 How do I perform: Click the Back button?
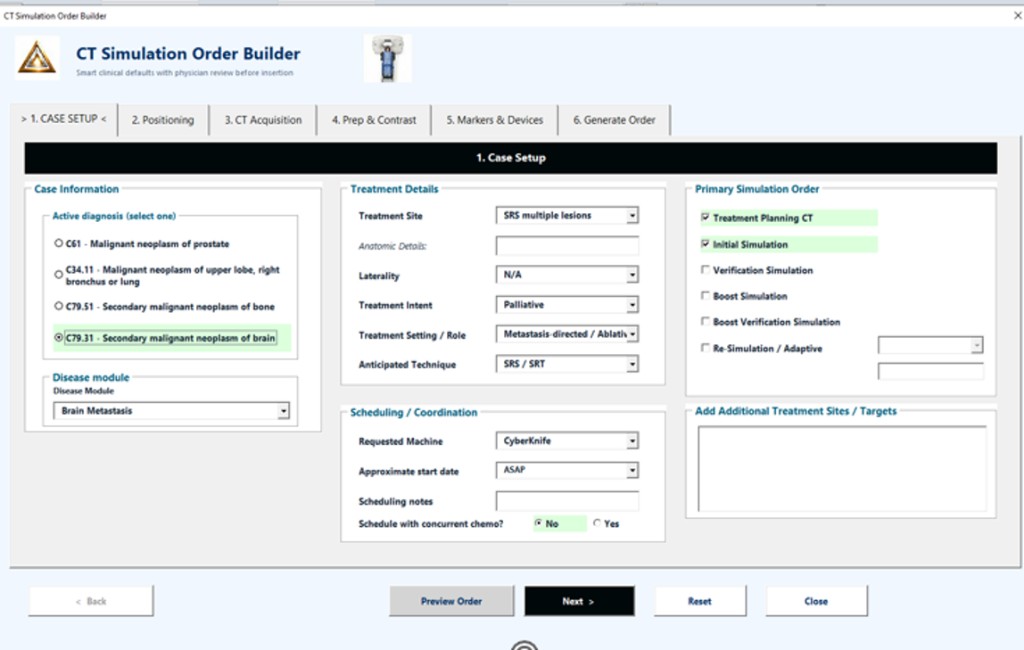(91, 601)
